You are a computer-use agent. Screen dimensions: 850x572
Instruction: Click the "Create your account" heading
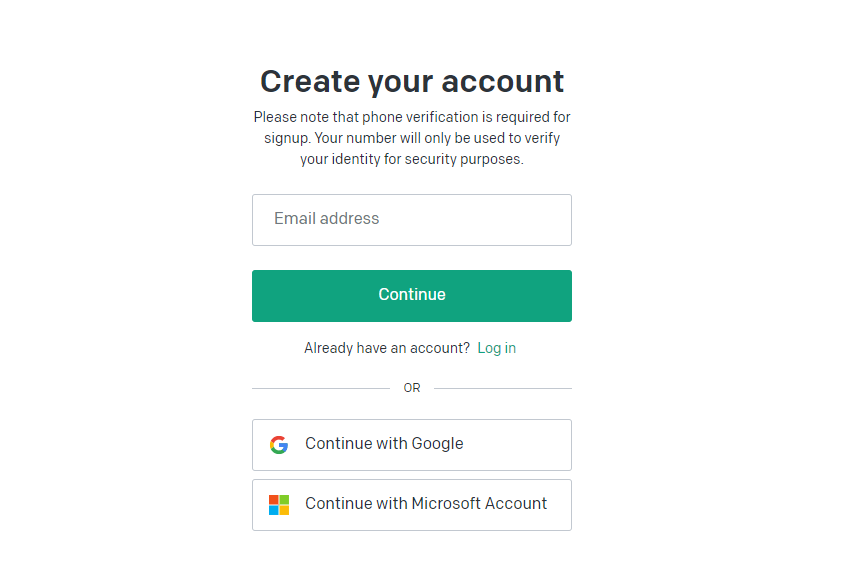click(411, 81)
